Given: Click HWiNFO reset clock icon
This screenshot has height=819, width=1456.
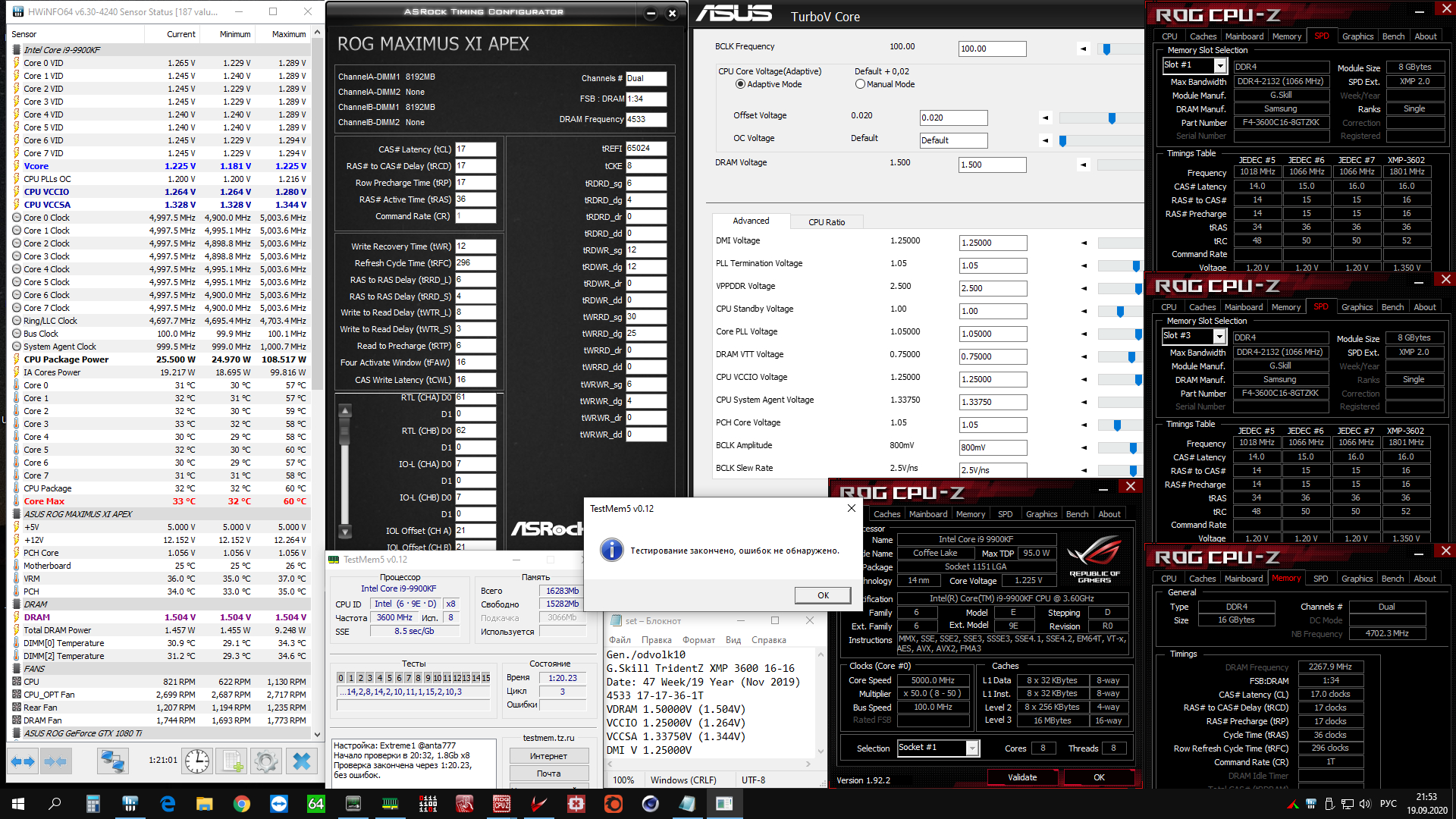Looking at the screenshot, I should [197, 761].
